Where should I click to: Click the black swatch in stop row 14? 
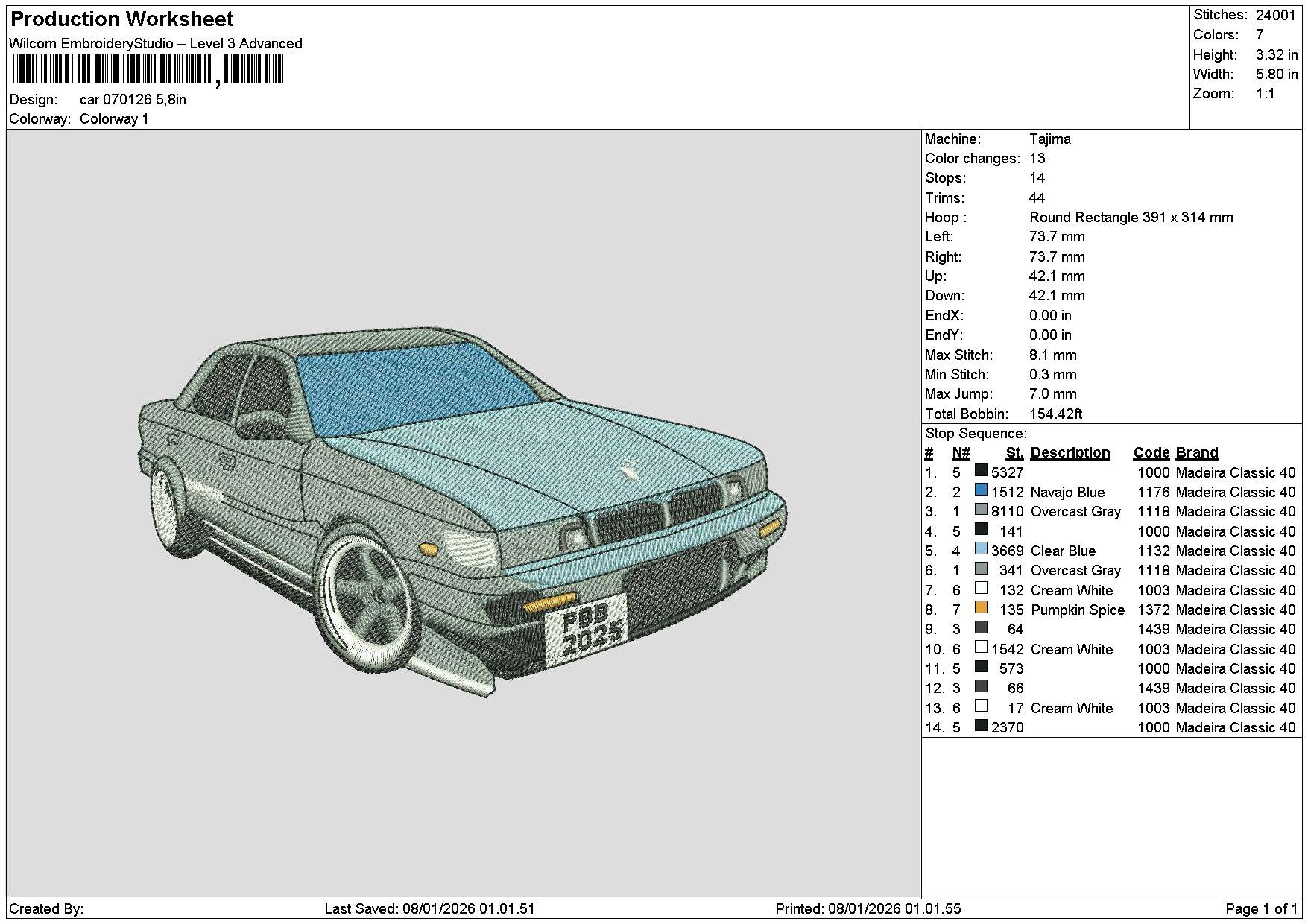981,726
